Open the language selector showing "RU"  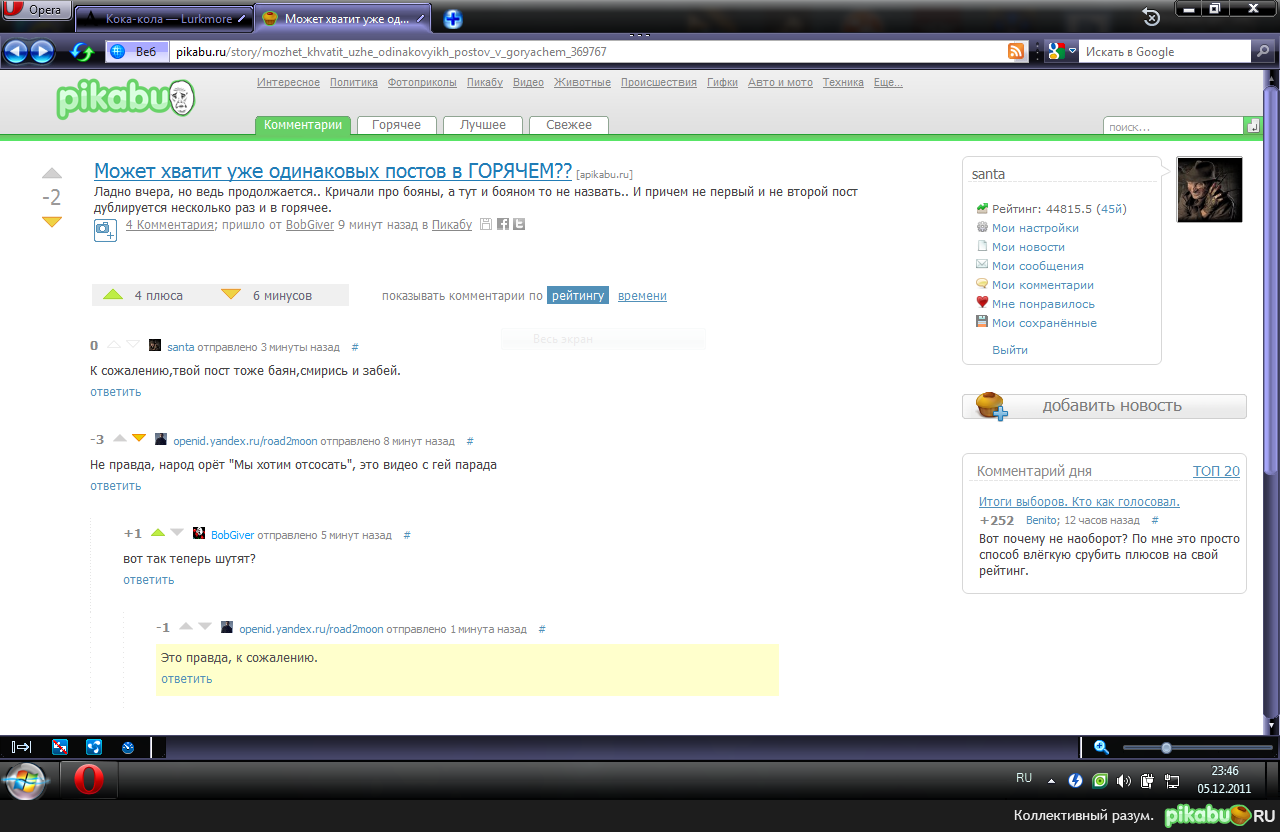coord(1023,778)
